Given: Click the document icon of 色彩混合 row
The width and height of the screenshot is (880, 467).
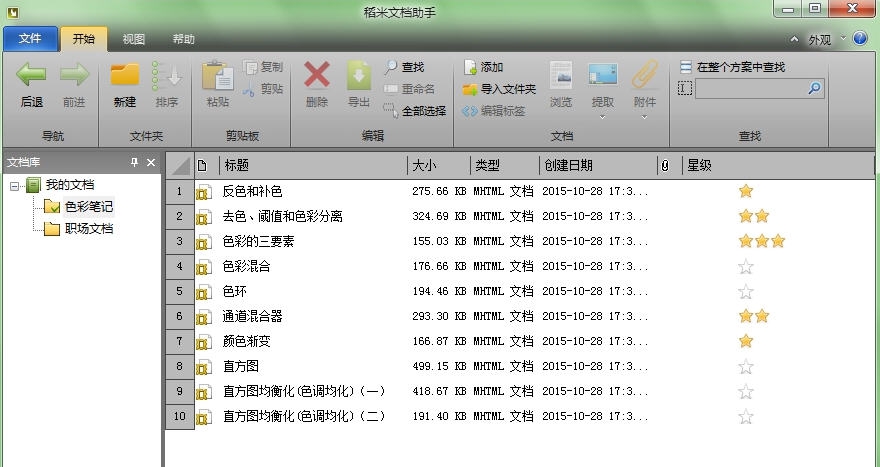Looking at the screenshot, I should [204, 267].
